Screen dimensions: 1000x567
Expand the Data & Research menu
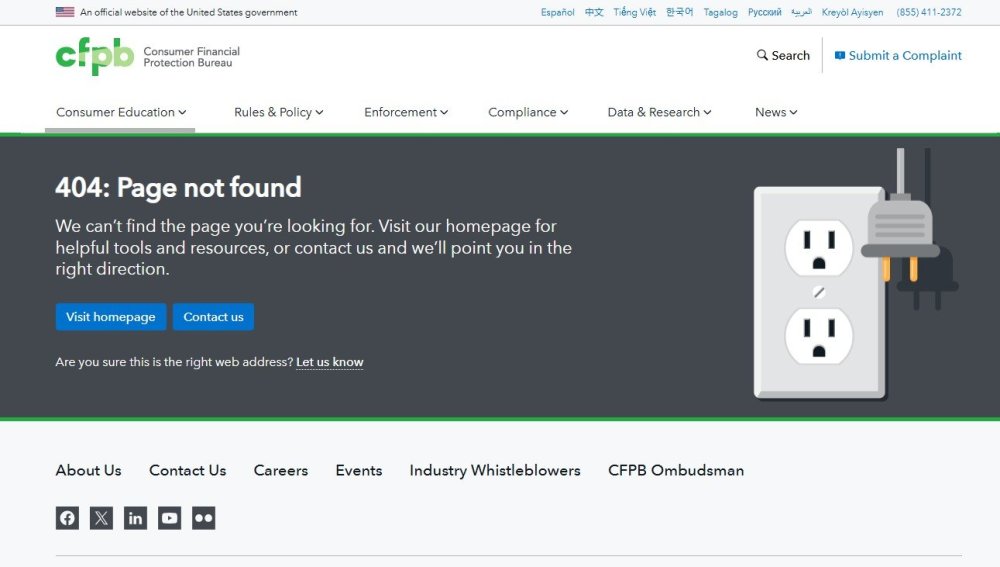coord(659,112)
